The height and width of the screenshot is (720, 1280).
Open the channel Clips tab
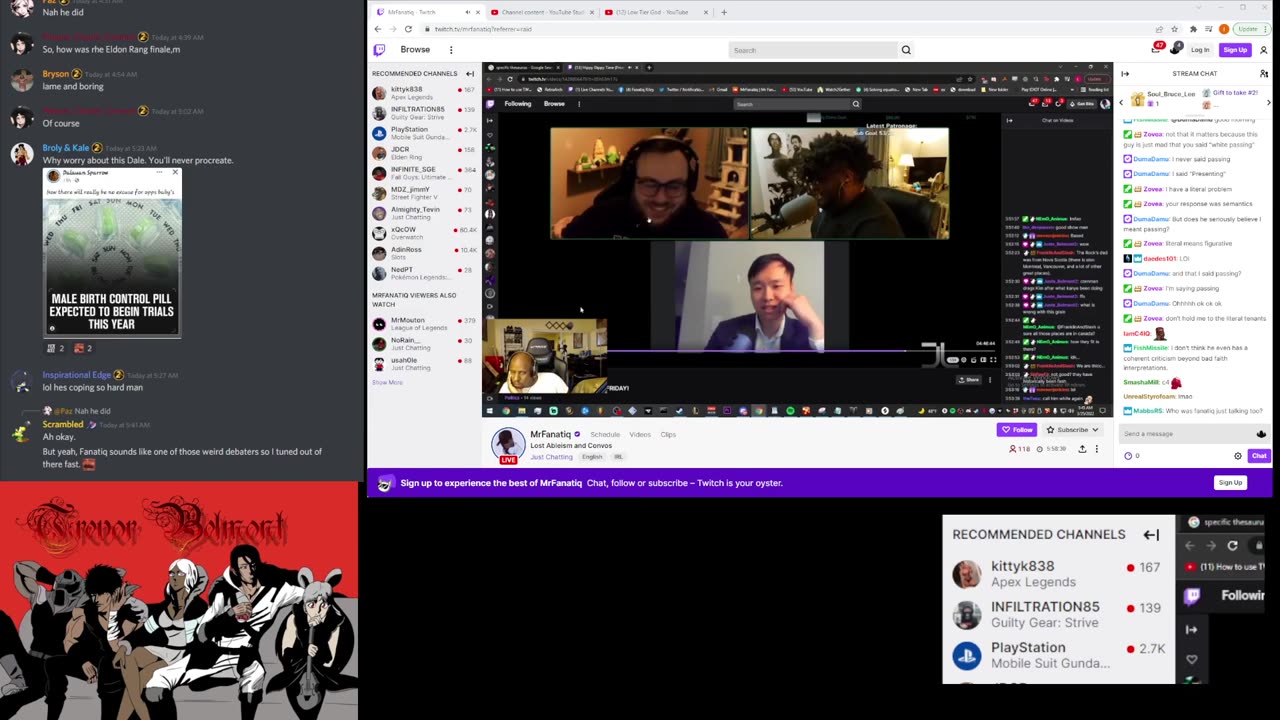[x=668, y=435]
